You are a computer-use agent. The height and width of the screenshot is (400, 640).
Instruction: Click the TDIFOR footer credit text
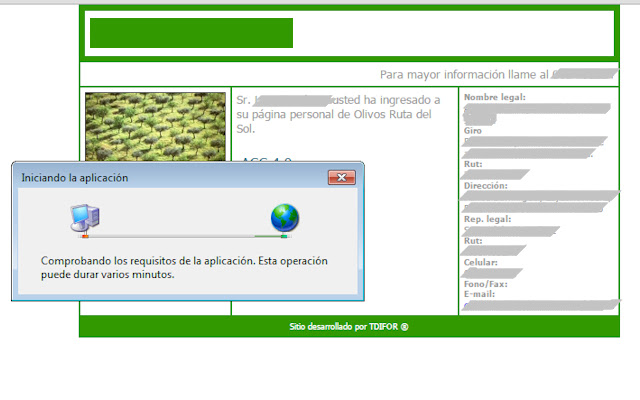click(x=349, y=327)
